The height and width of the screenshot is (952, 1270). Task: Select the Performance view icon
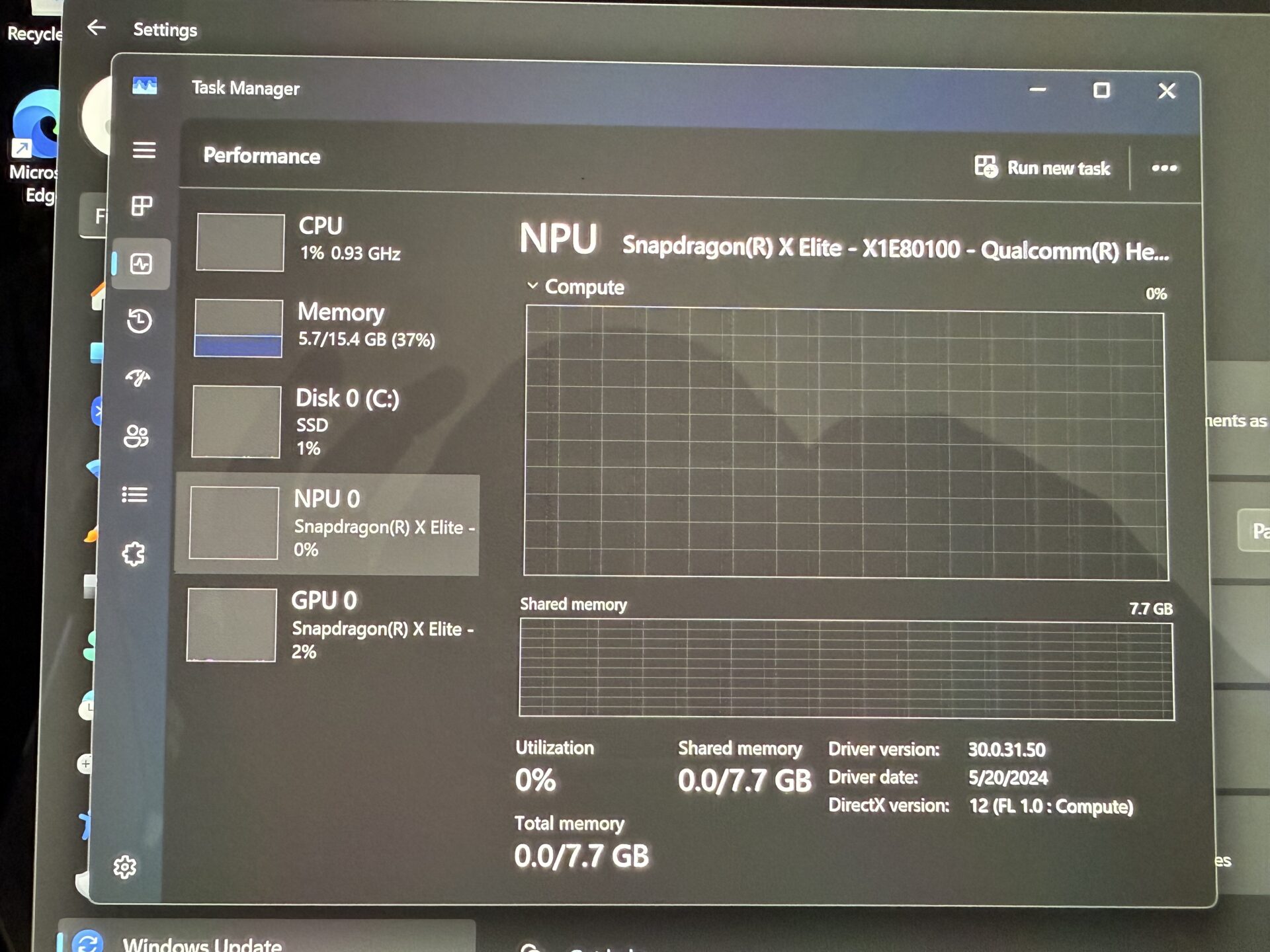(140, 263)
